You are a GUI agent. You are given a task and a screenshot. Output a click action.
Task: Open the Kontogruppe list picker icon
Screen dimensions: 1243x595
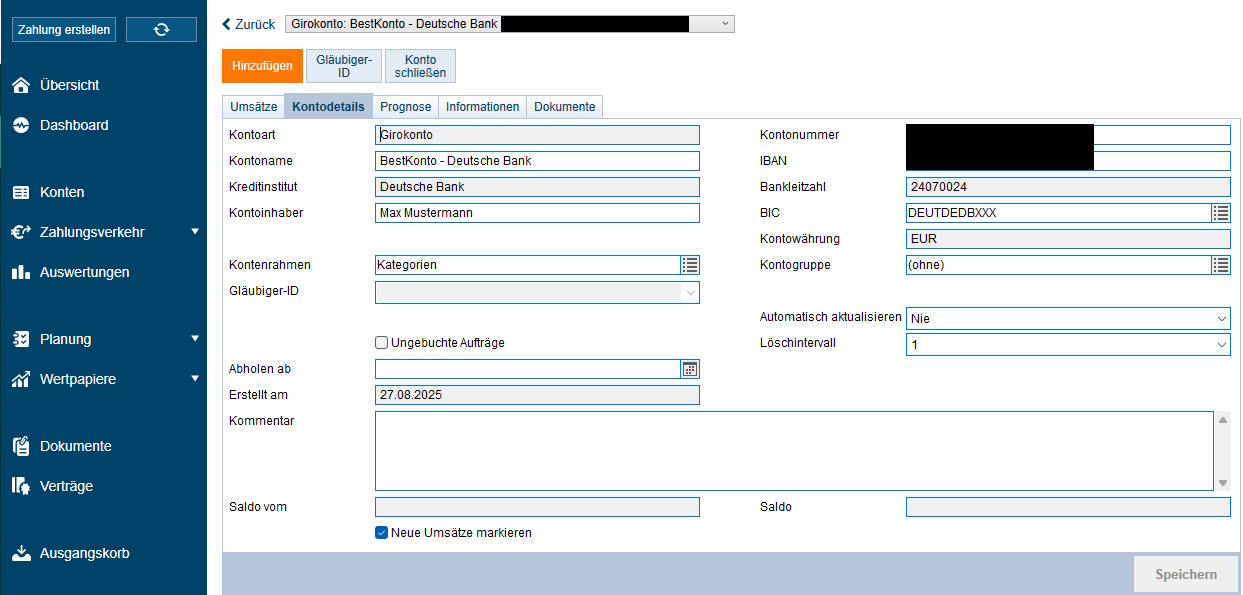[1220, 265]
